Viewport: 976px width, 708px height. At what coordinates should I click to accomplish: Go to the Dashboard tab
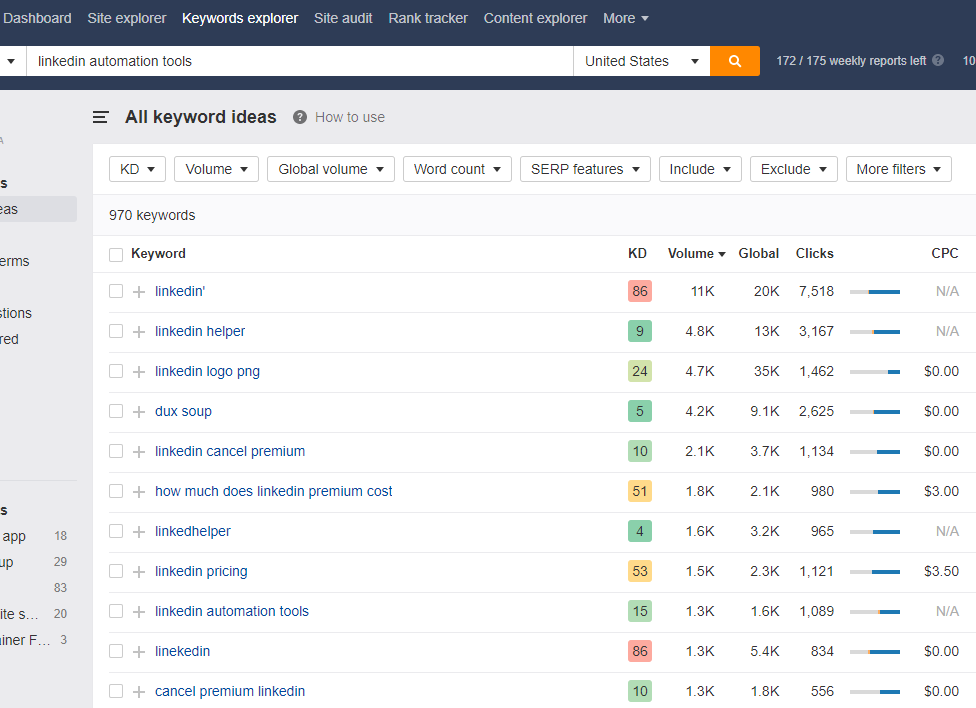pos(37,19)
